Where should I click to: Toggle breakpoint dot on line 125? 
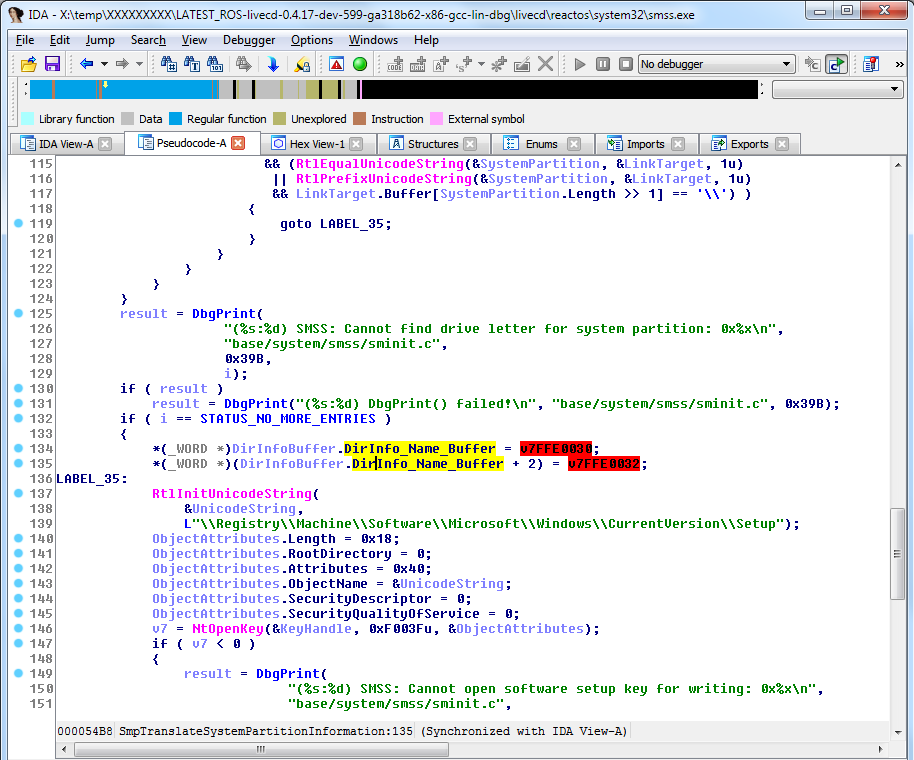18,313
